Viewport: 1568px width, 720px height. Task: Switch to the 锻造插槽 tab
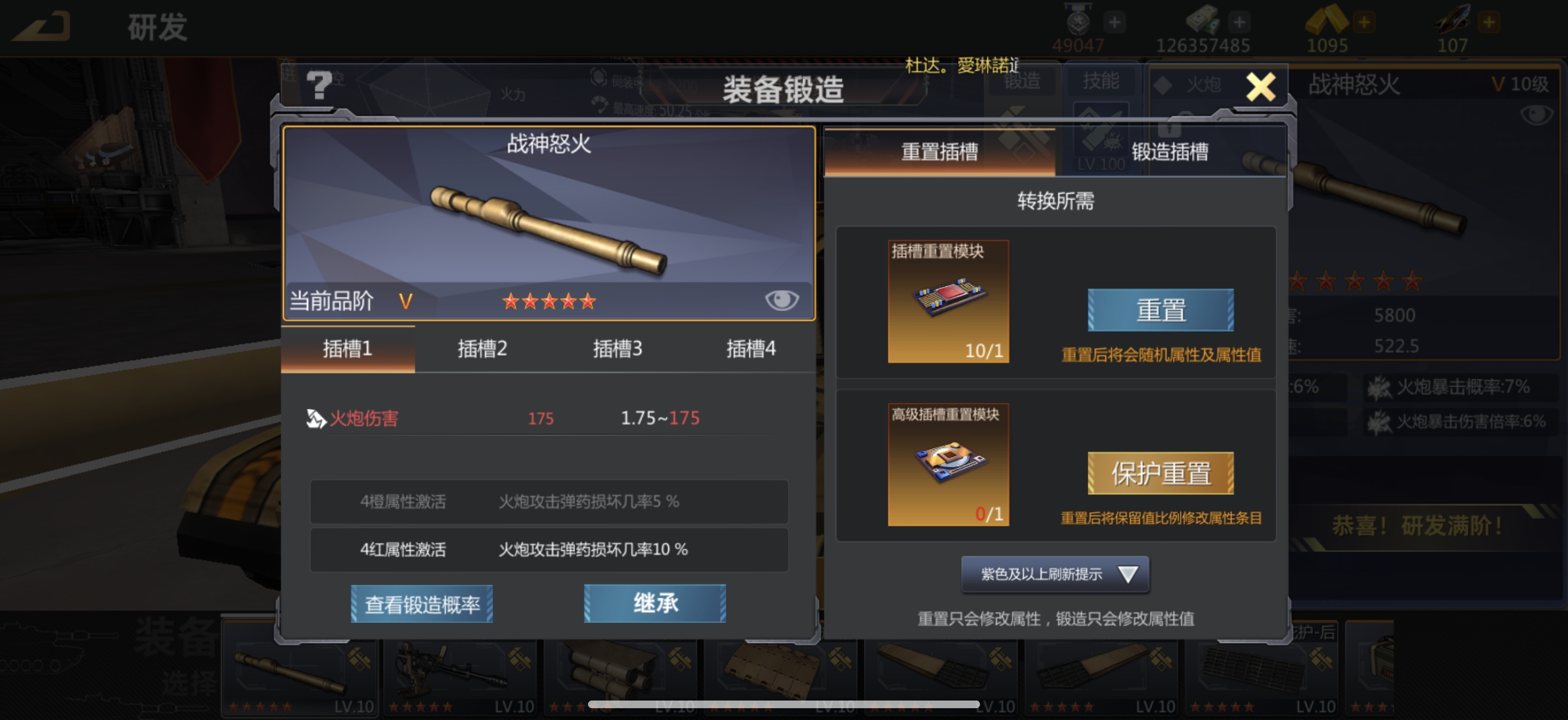(1170, 152)
